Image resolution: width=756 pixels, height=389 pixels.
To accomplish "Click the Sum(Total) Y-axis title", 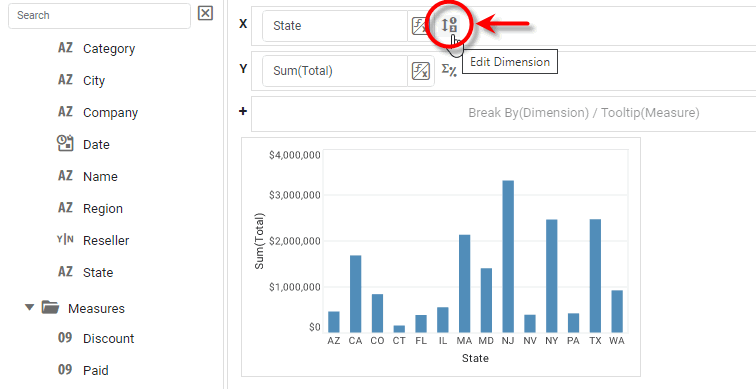I will click(x=260, y=241).
